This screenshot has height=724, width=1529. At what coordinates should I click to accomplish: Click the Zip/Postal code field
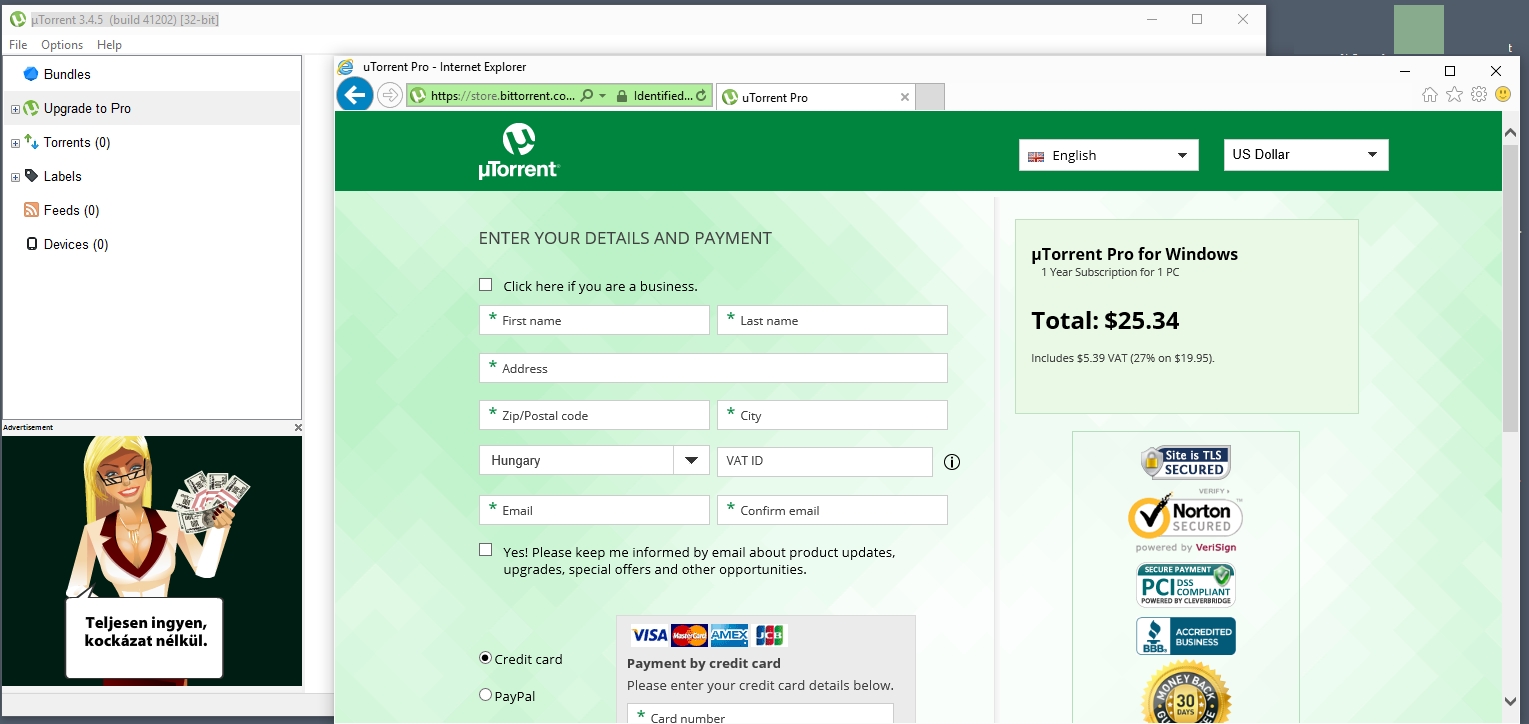(x=594, y=415)
